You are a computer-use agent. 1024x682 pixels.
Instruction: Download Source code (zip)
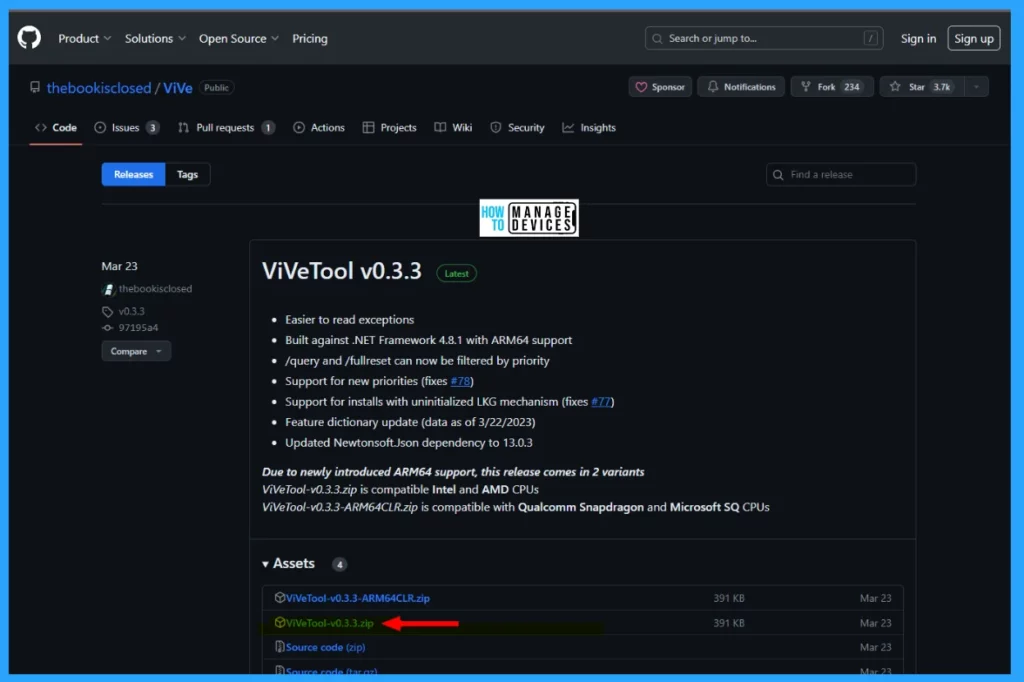click(325, 647)
